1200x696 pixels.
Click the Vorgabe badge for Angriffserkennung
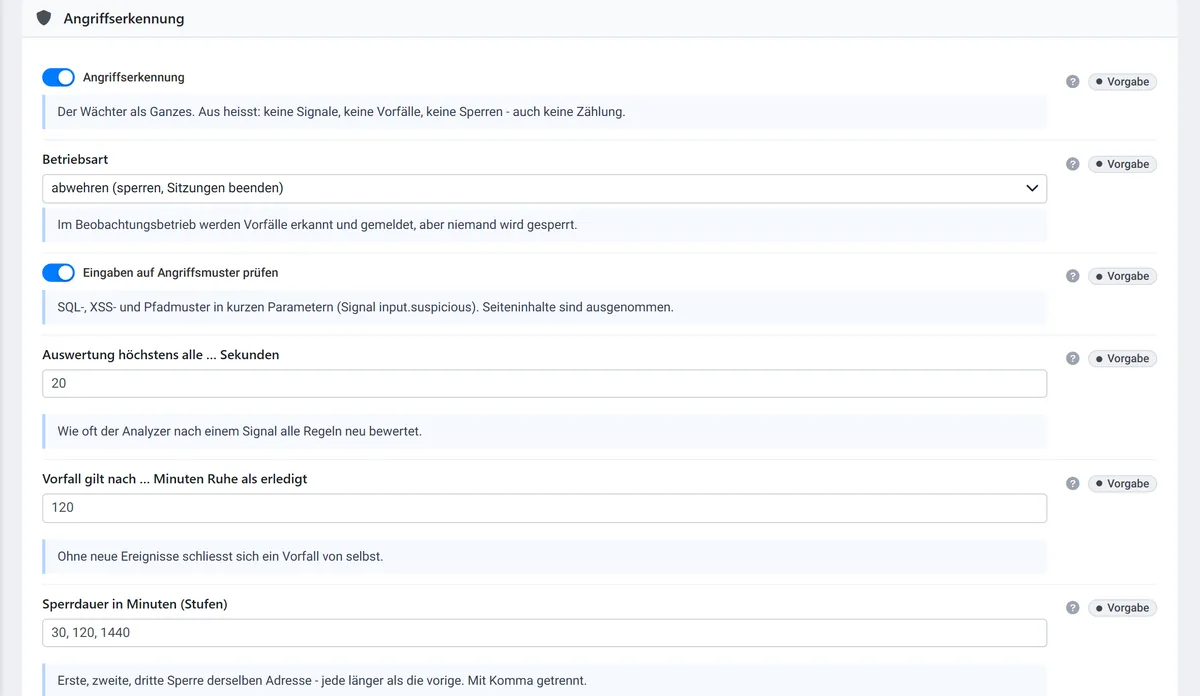click(x=1122, y=82)
